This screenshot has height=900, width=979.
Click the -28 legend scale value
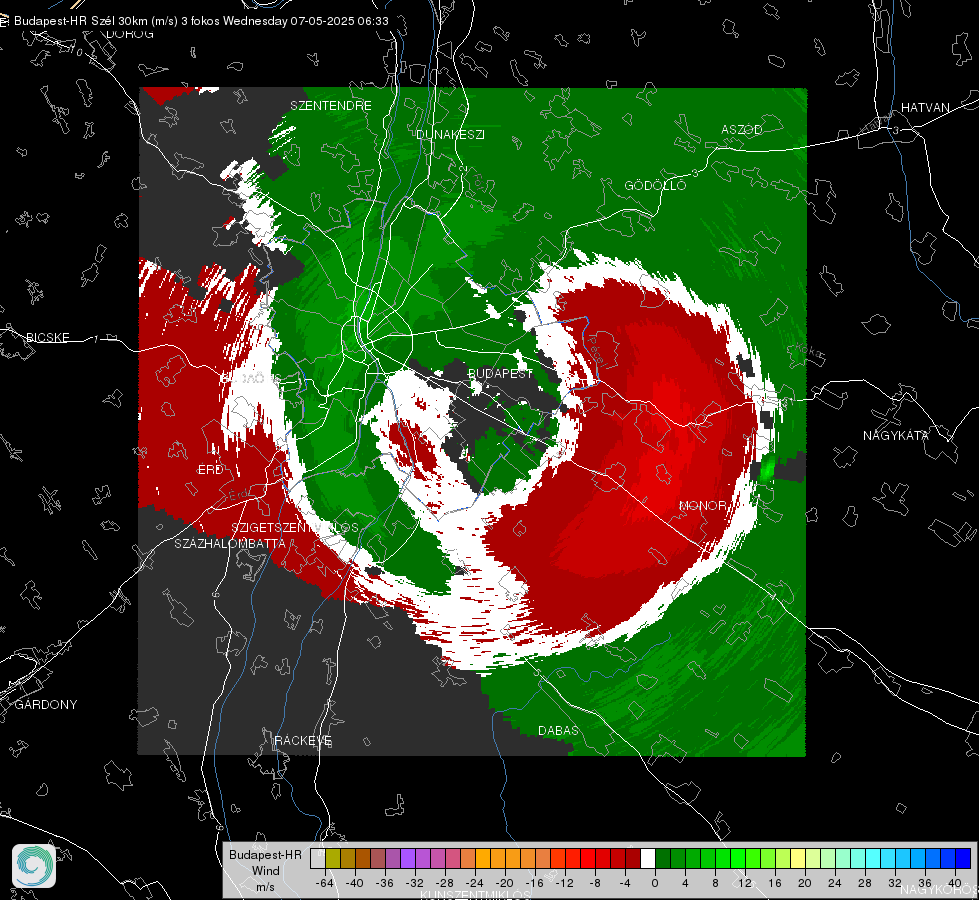point(445,883)
